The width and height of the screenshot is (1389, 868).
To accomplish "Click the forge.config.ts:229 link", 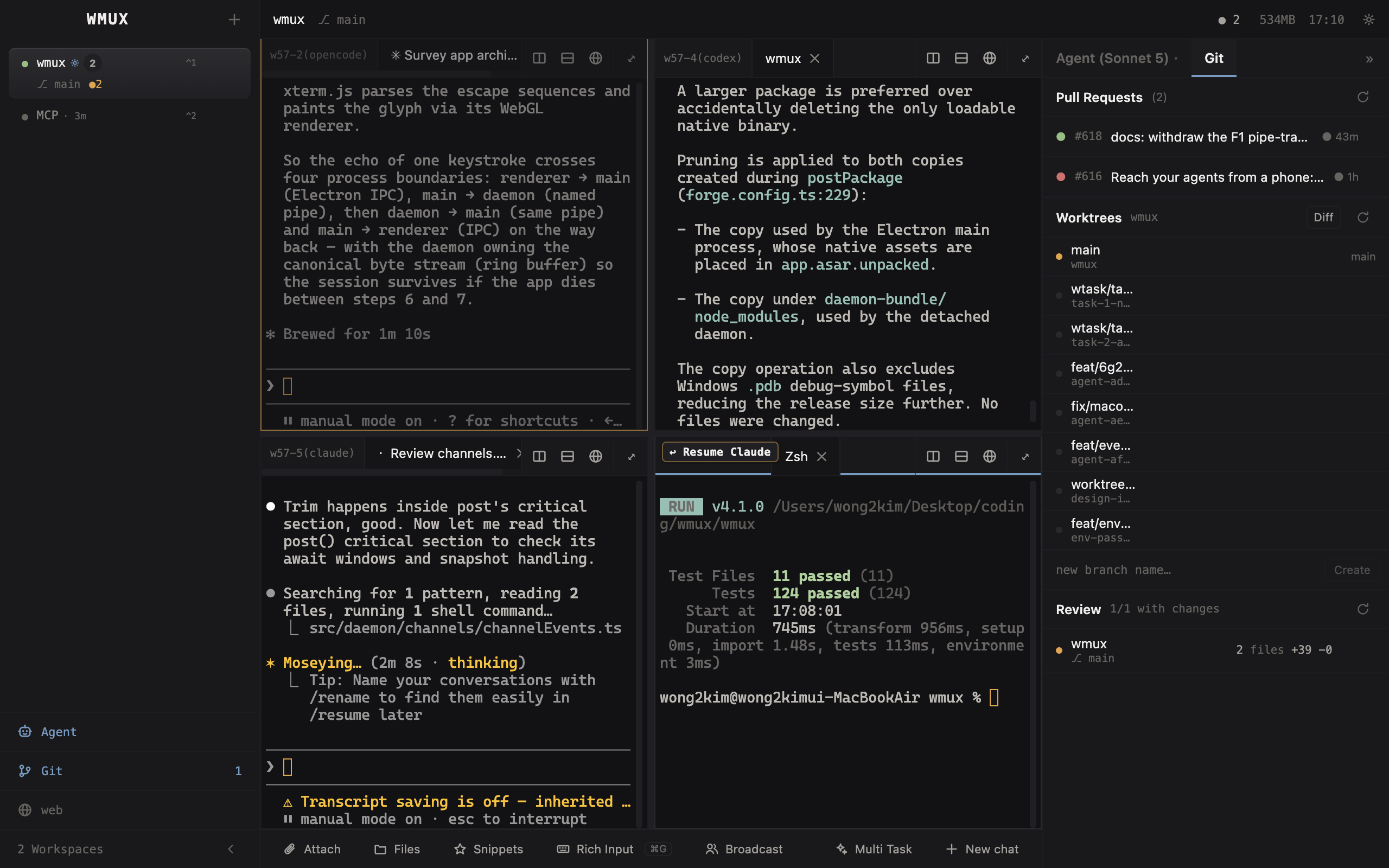I will (768, 195).
